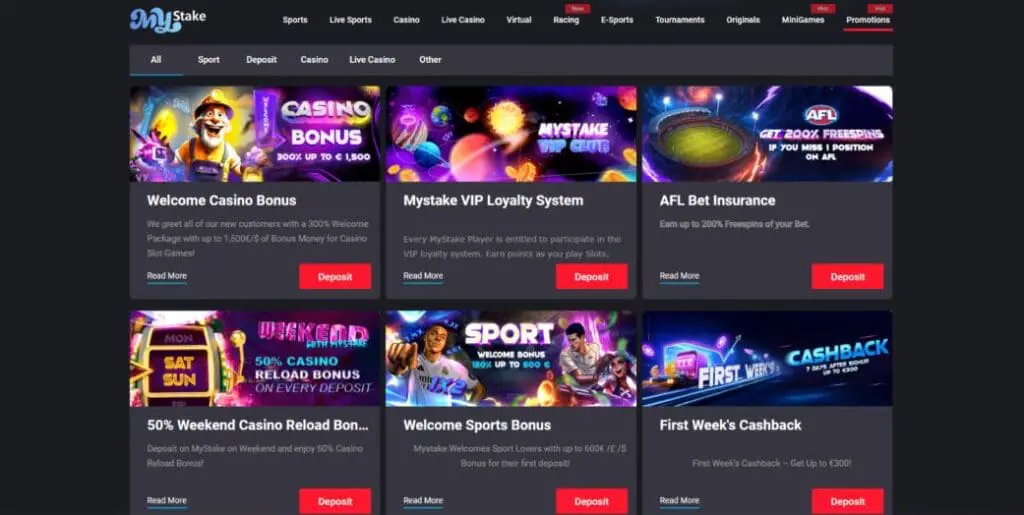
Task: Select the Live Casino filter tab
Action: coord(372,59)
